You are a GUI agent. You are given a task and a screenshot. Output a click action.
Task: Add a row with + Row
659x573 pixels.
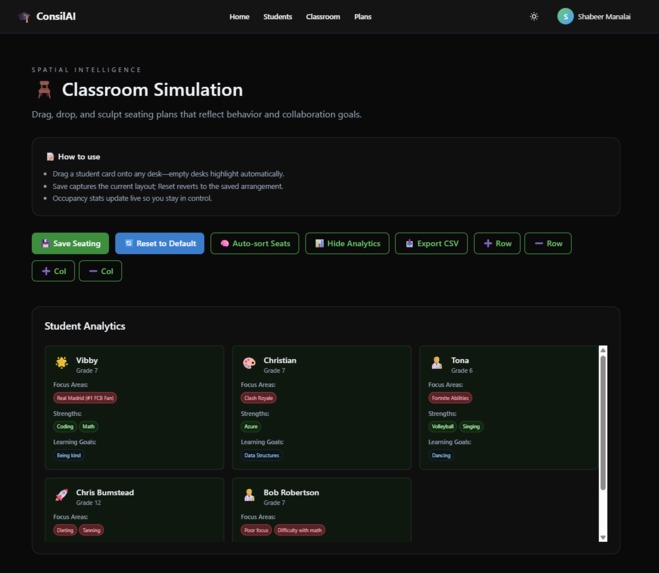coord(497,243)
